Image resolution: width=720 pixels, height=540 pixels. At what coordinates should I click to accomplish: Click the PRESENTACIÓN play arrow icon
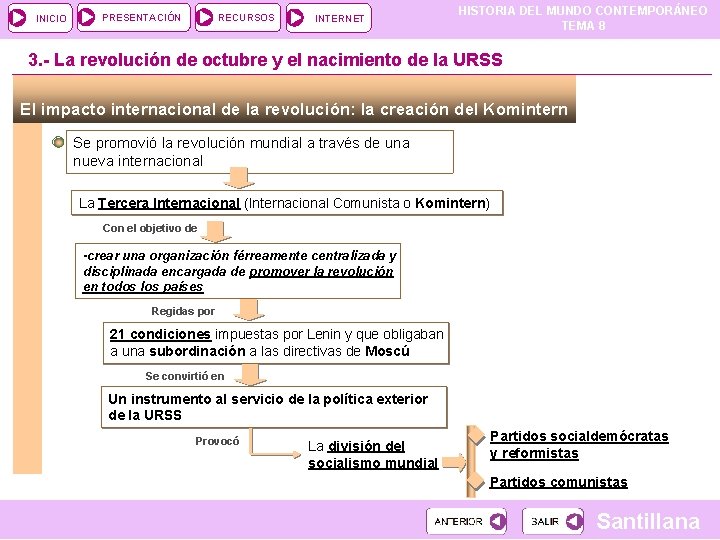tap(86, 17)
